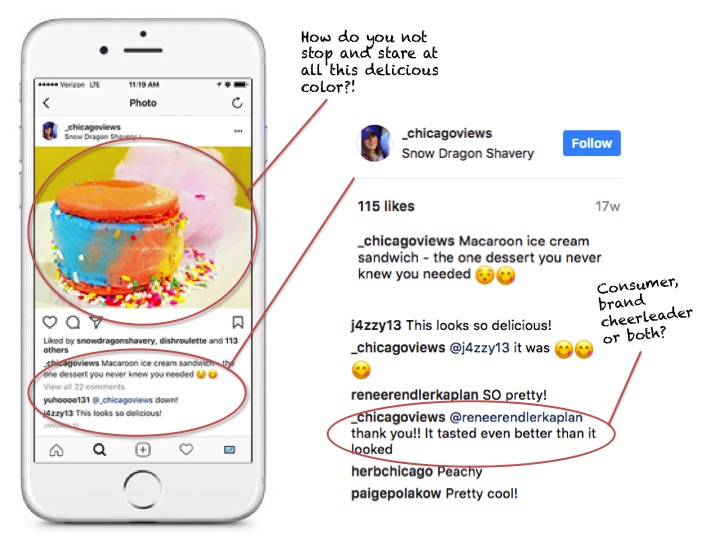Screen dimensions: 720x540
Task: Open the Search tab in bottom bar
Action: click(100, 450)
